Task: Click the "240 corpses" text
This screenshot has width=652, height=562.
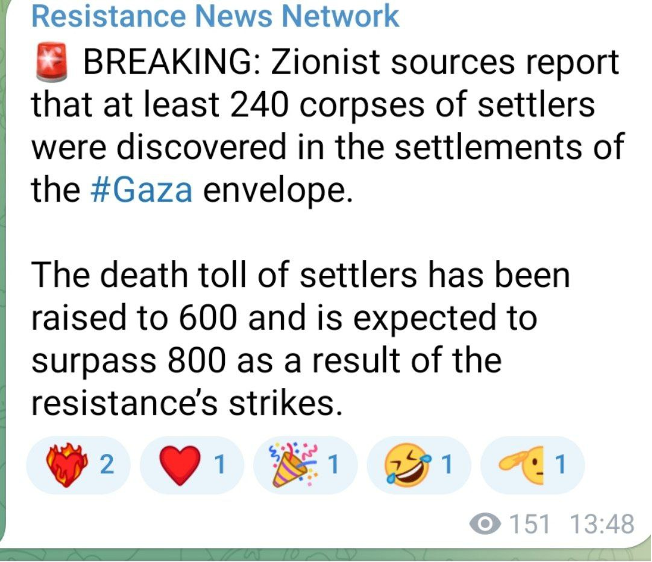Action: click(315, 104)
